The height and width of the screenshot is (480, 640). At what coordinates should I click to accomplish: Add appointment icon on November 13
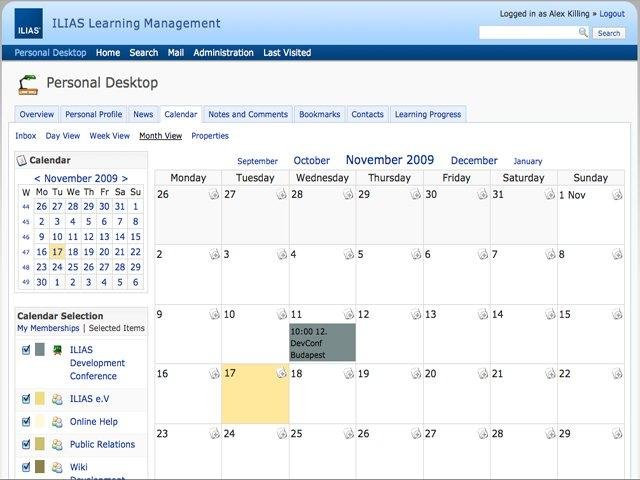483,314
